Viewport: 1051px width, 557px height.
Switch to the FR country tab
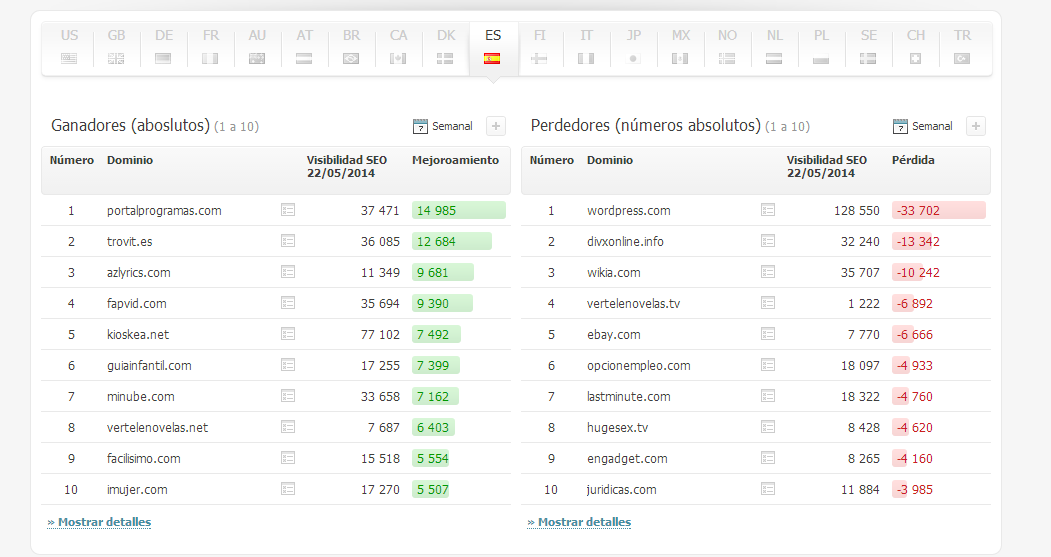[x=210, y=46]
